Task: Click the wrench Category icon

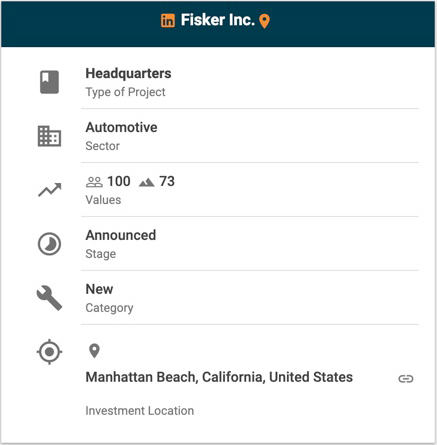Action: pyautogui.click(x=49, y=298)
